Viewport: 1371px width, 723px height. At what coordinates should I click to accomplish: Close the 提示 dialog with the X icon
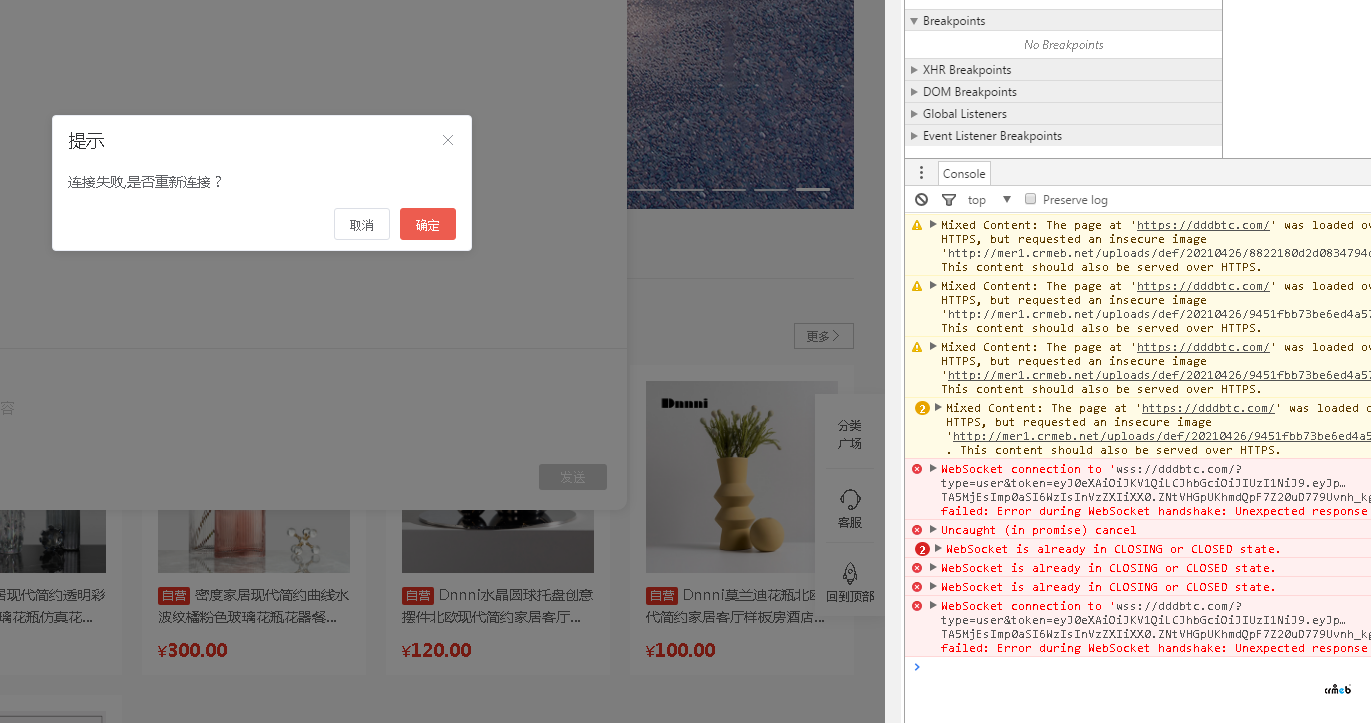448,140
